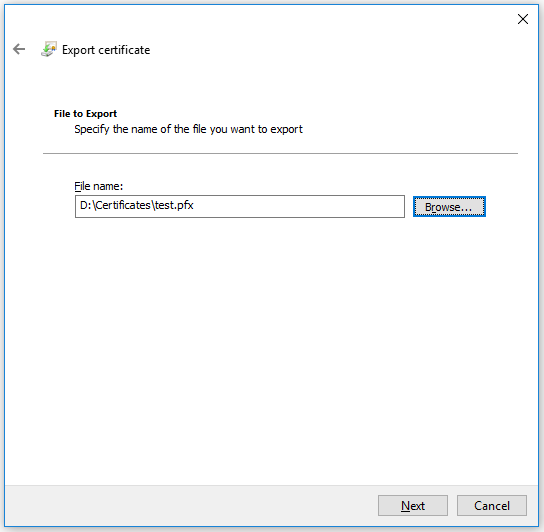Viewport: 544px width, 532px height.
Task: Place cursor on test.pfx in the path
Action: point(174,205)
